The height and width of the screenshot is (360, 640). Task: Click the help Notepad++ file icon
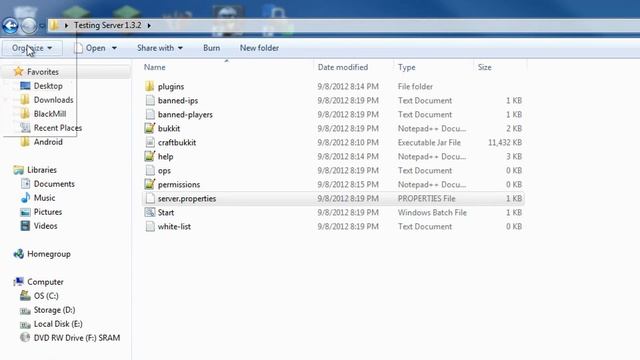coord(150,156)
